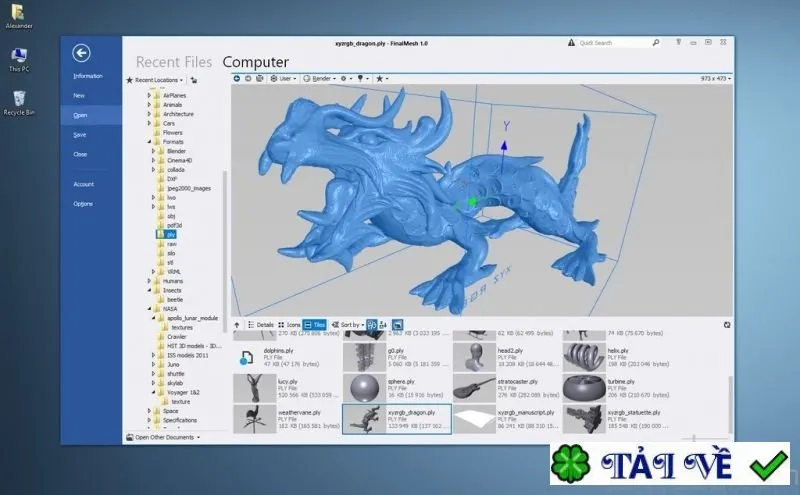Click the up-folder arrow in file toolbar
This screenshot has width=800, height=495.
(x=237, y=325)
